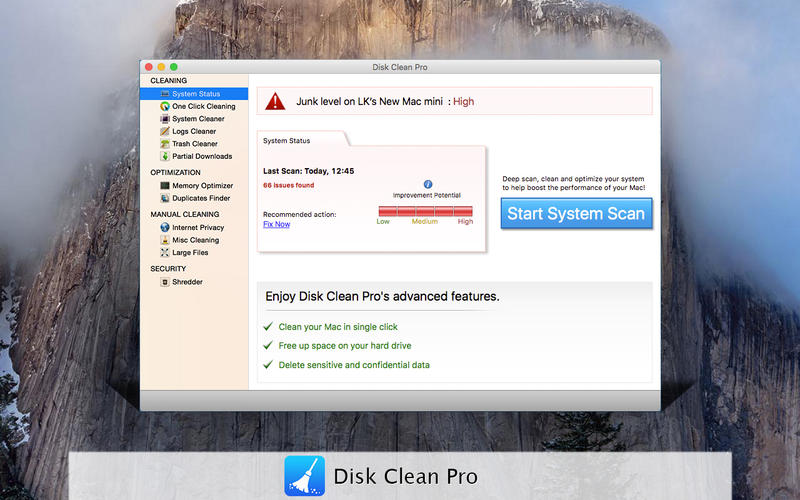Click Enjoy Disk Clean Pro's advanced features heading
The height and width of the screenshot is (500, 800).
tap(382, 296)
